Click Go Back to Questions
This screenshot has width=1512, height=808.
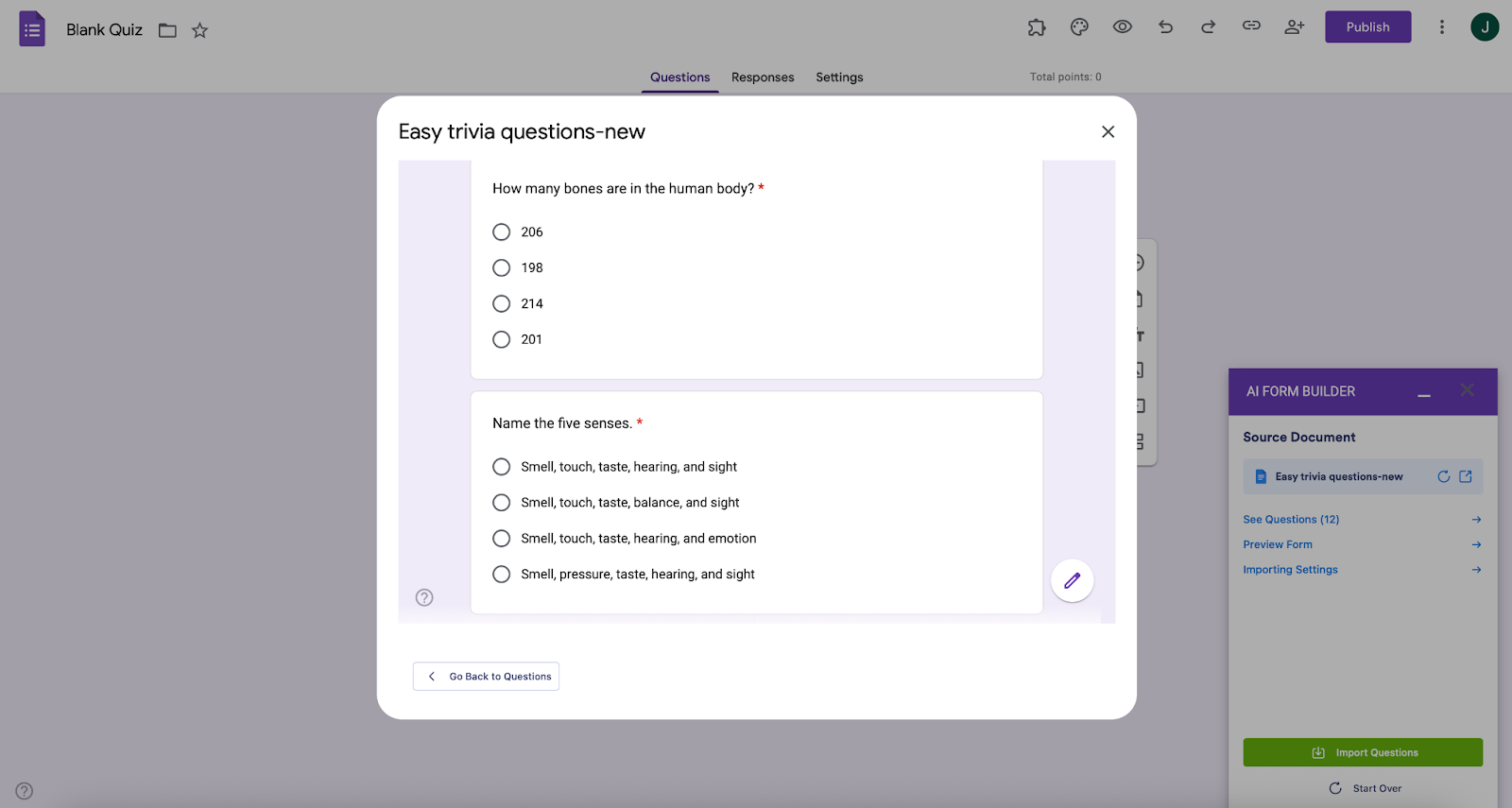point(485,676)
